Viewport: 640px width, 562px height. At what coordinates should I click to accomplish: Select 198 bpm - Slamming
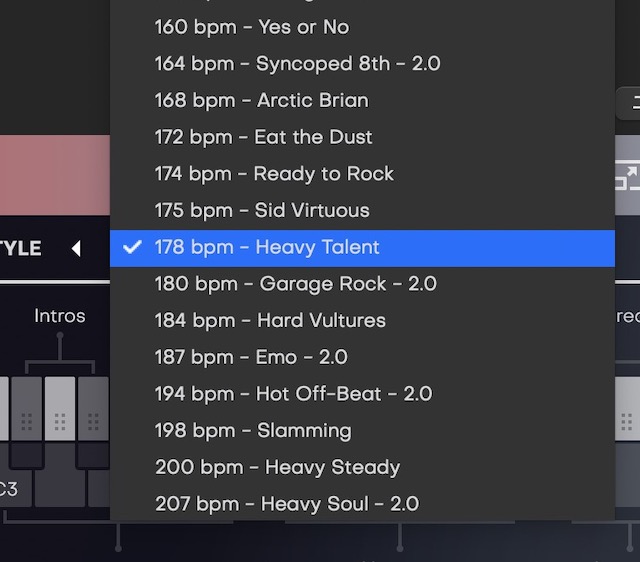click(253, 431)
